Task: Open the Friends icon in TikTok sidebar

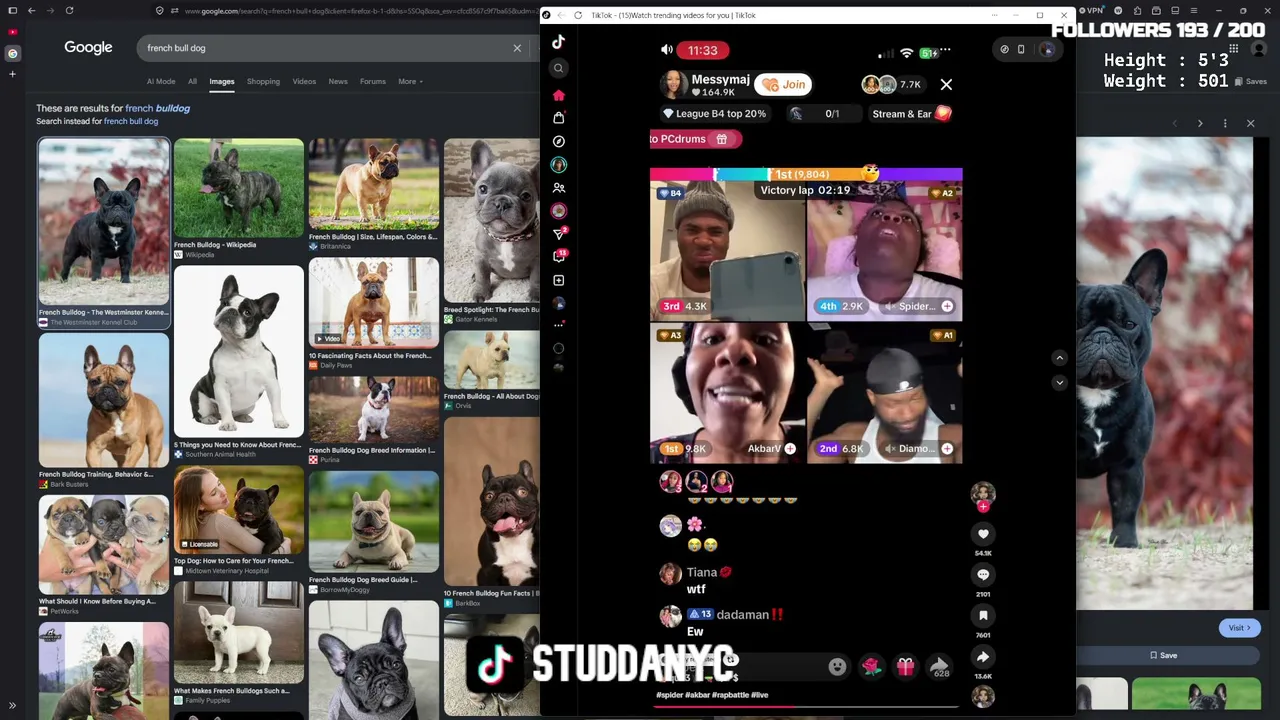Action: (559, 188)
